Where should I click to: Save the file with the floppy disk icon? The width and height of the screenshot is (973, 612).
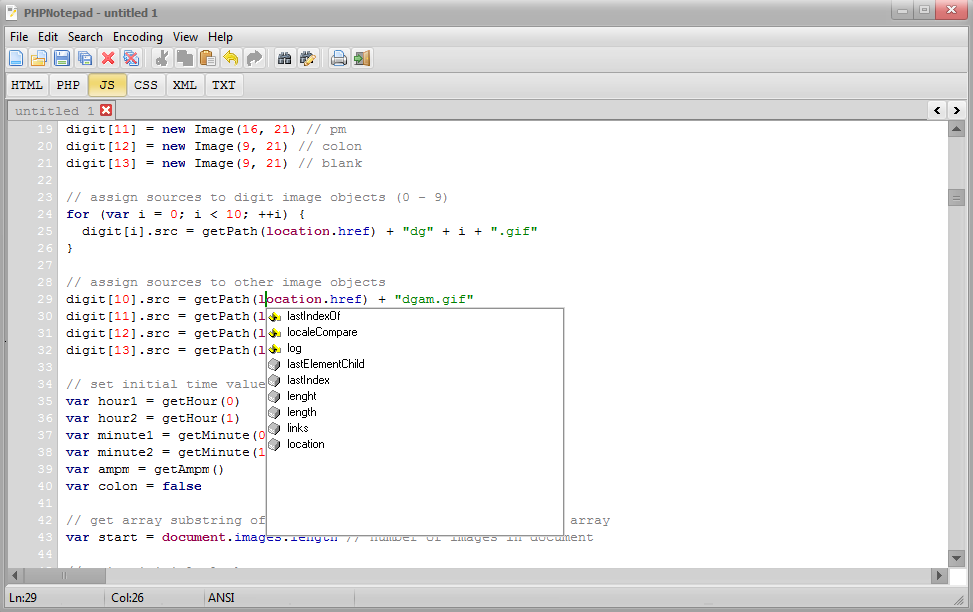(62, 59)
